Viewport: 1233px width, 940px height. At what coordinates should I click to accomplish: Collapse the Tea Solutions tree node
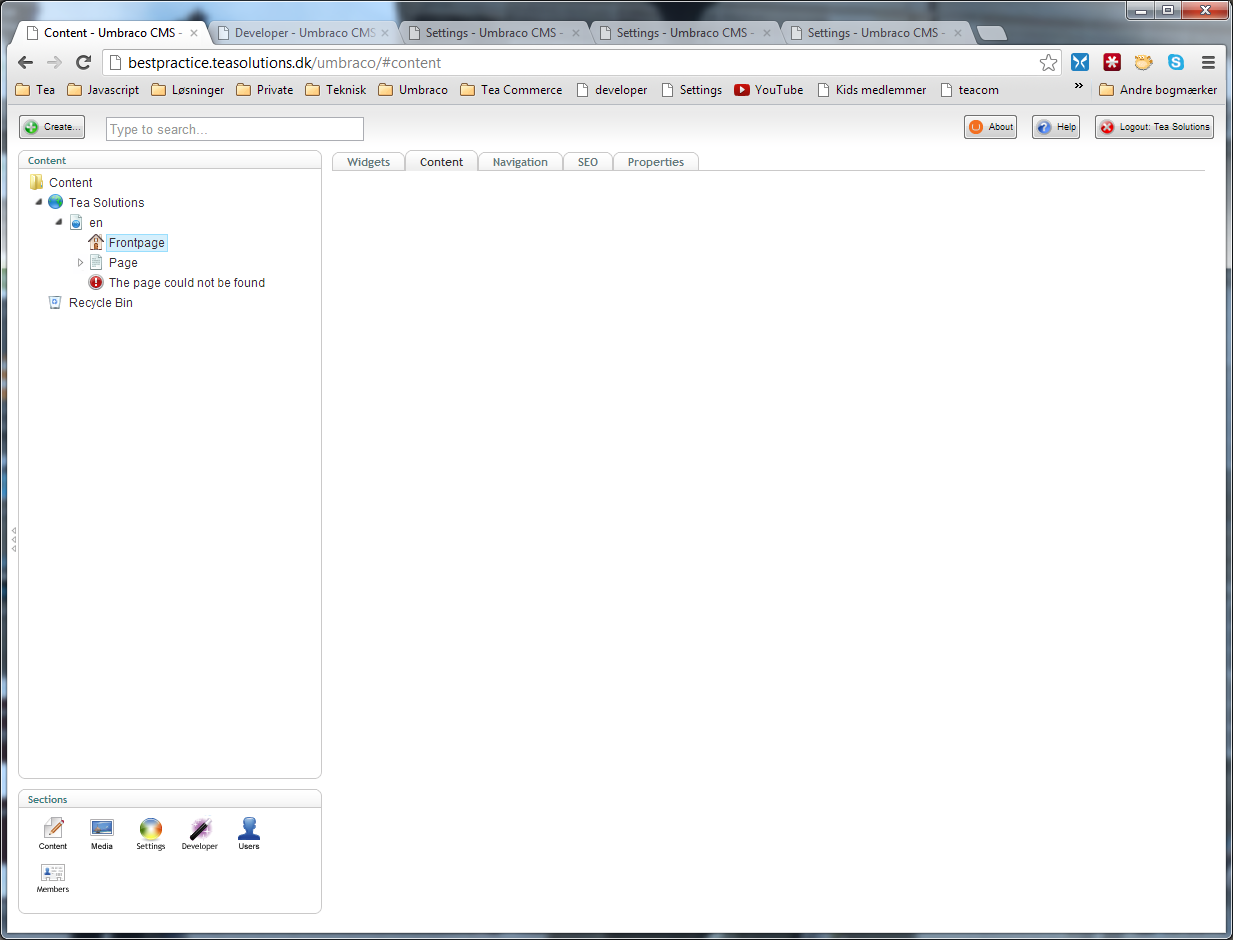39,202
